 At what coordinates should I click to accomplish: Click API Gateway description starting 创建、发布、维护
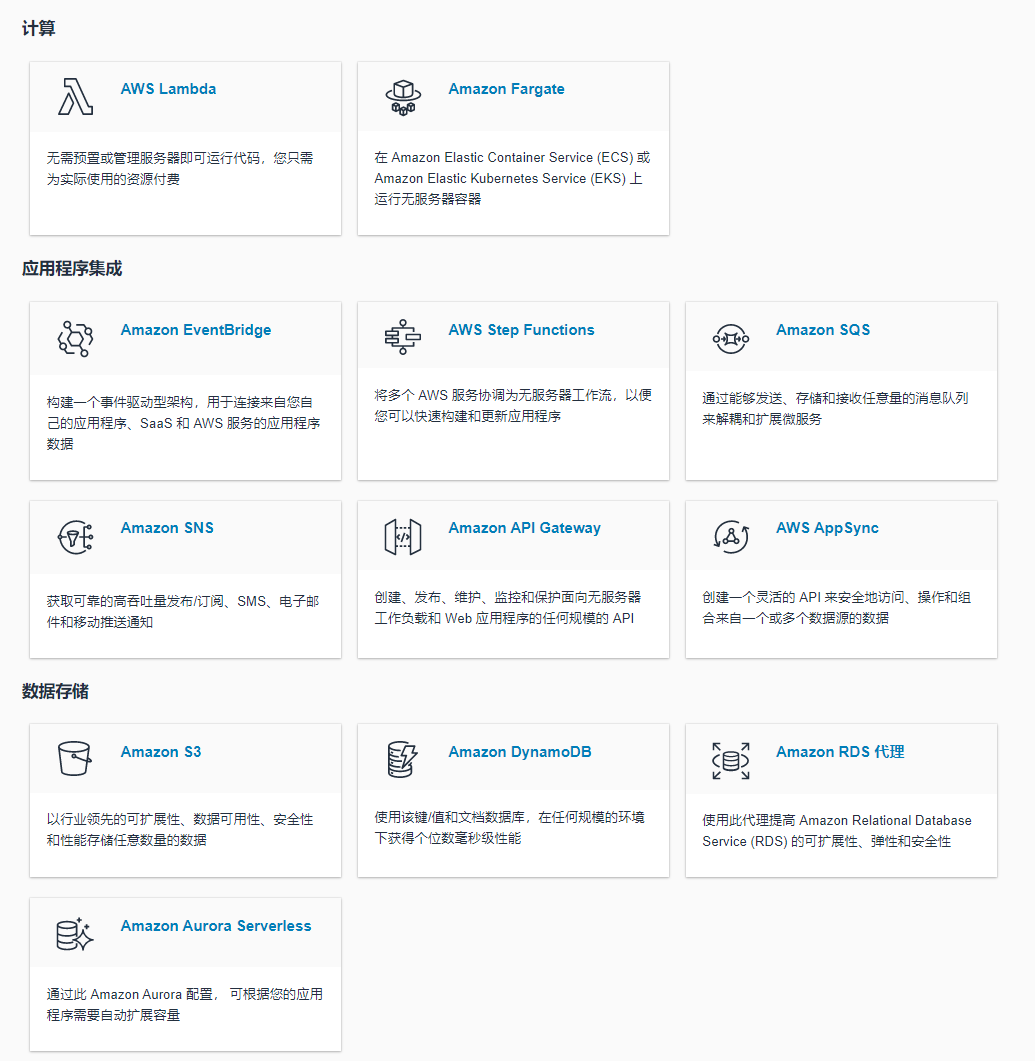(507, 608)
